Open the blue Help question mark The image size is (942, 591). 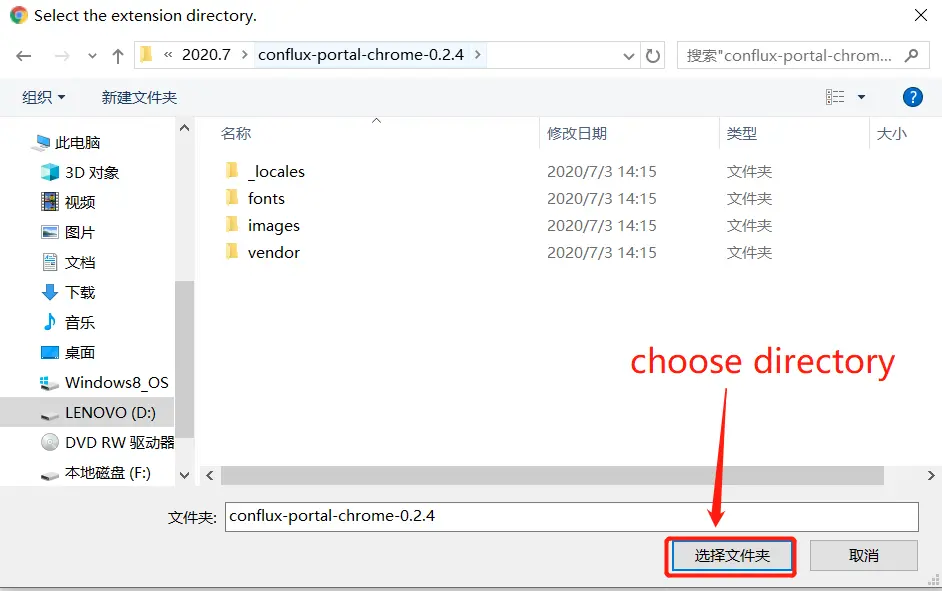911,97
